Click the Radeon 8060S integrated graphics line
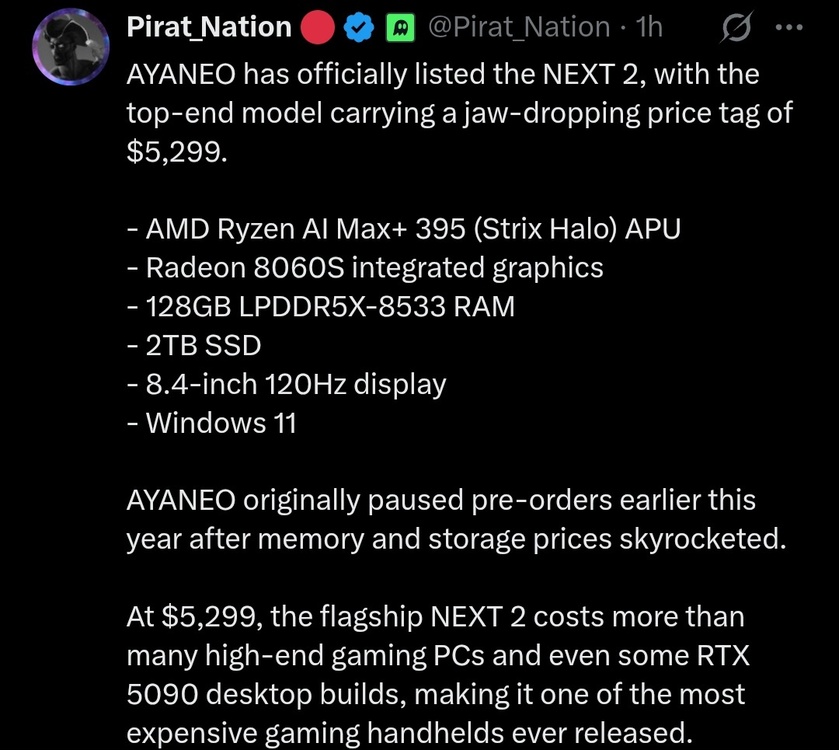 (x=365, y=268)
